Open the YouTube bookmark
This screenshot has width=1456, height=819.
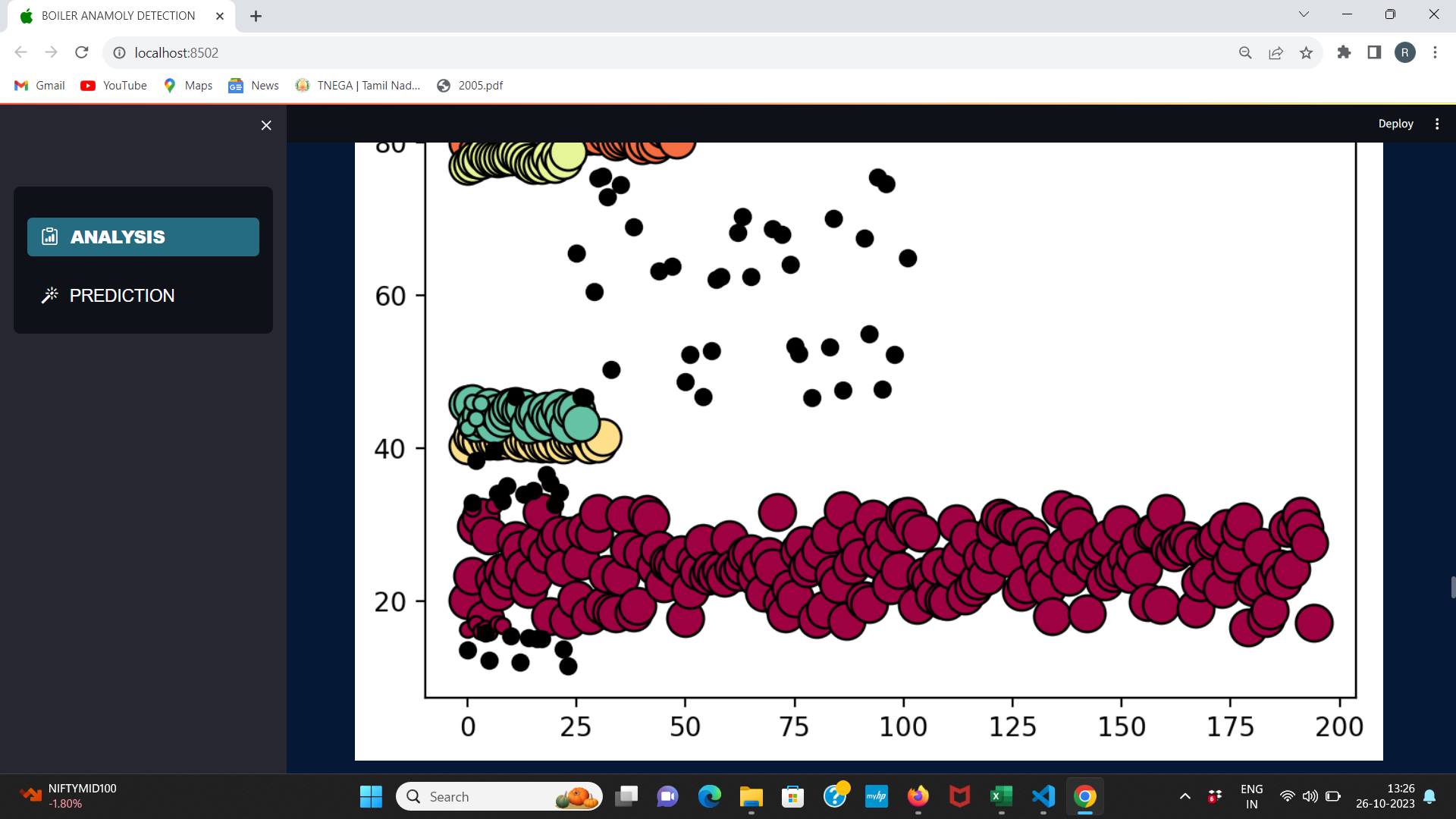point(113,86)
